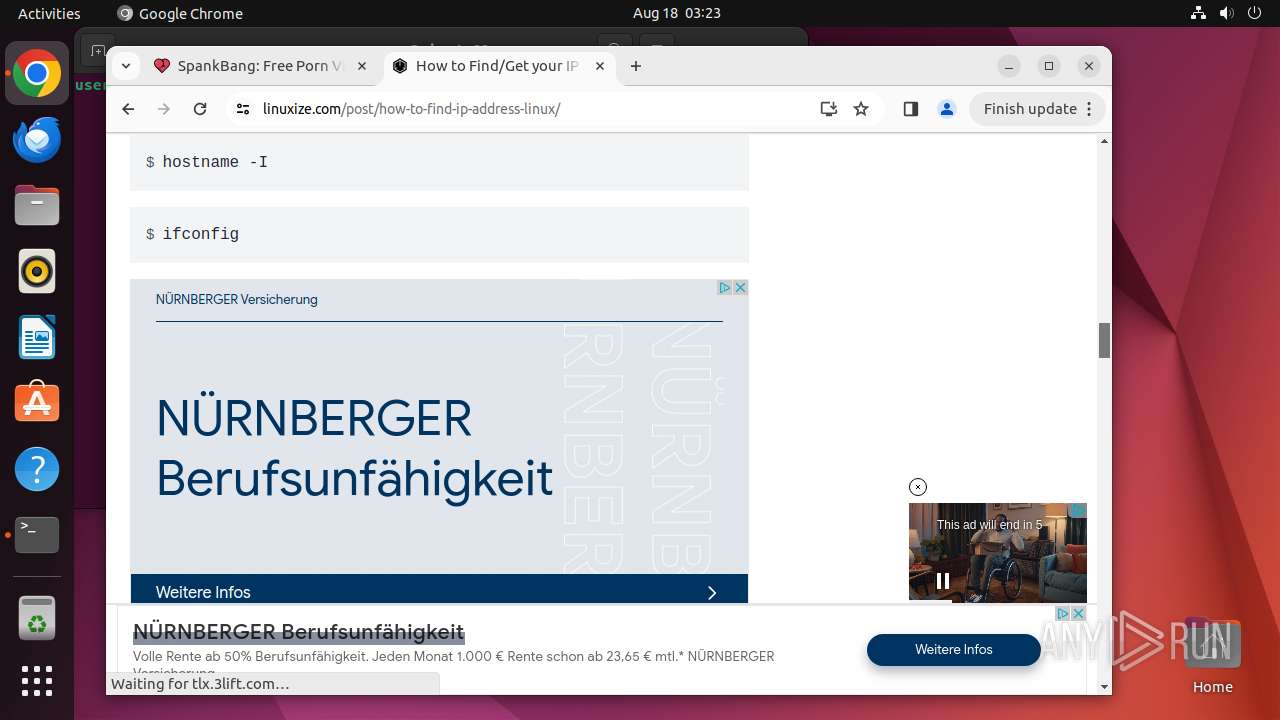The height and width of the screenshot is (720, 1280).
Task: Show Applications grid in the dock
Action: (x=37, y=681)
